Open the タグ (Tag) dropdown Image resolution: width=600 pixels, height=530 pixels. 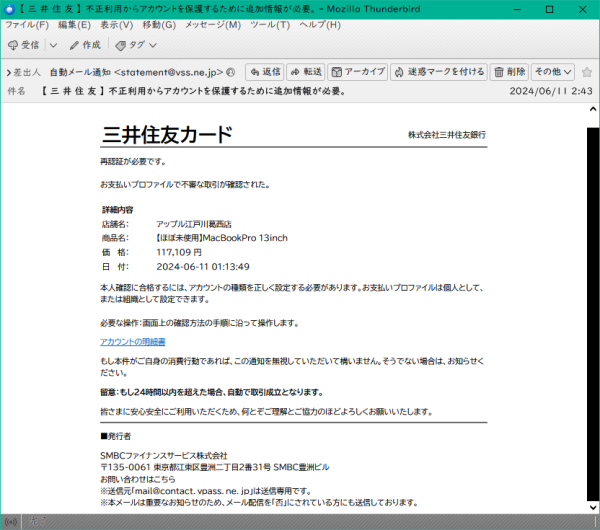[136, 45]
